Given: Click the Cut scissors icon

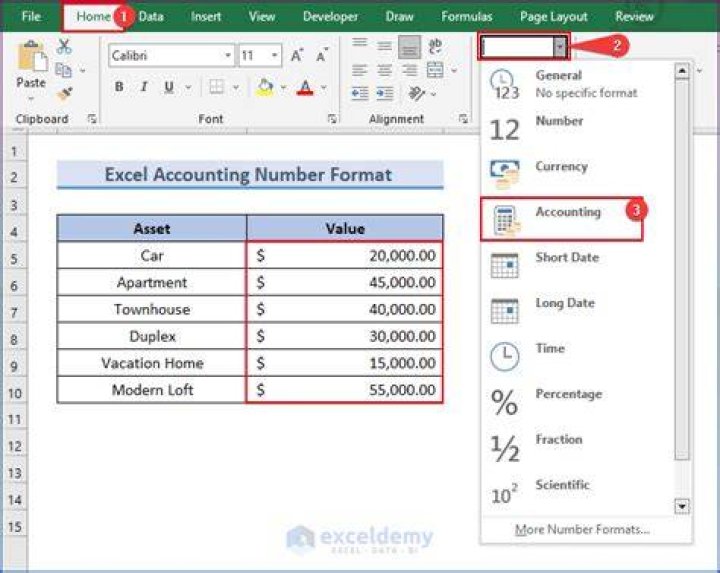Looking at the screenshot, I should point(64,47).
